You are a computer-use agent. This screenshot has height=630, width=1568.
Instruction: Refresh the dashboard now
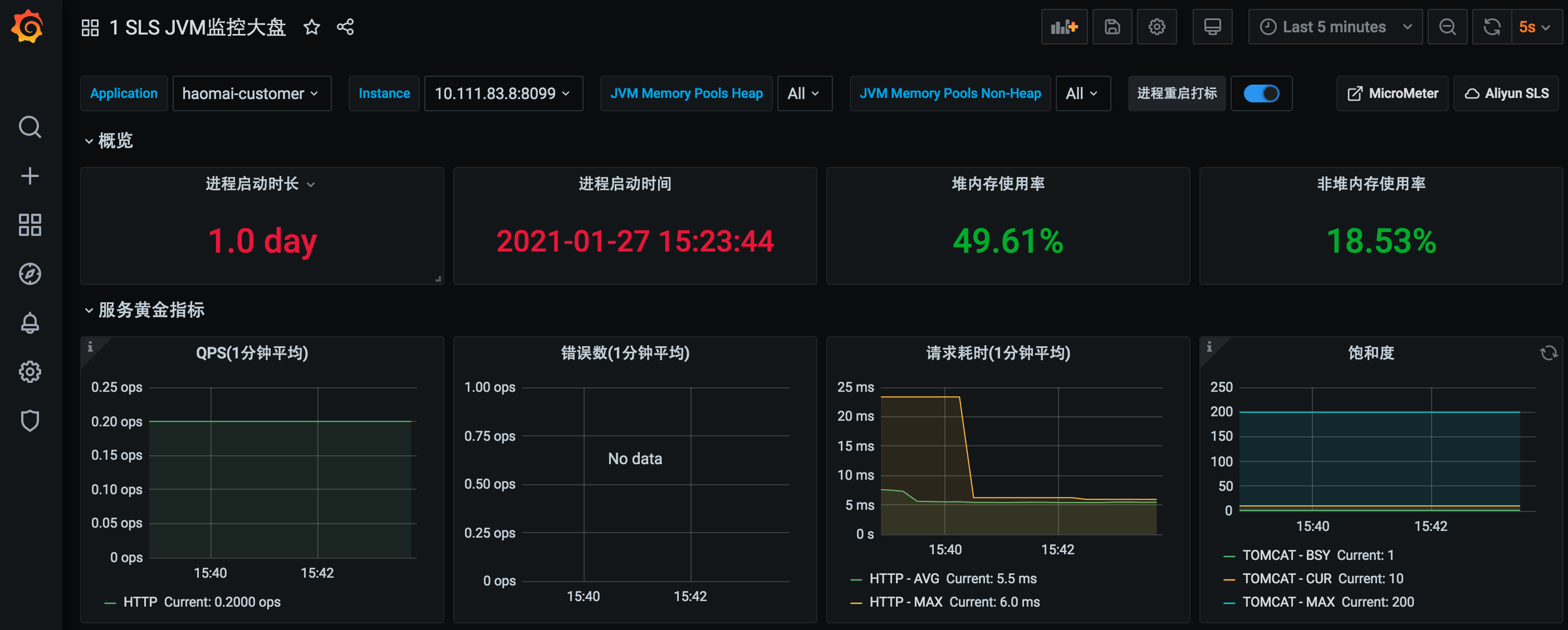click(x=1492, y=27)
